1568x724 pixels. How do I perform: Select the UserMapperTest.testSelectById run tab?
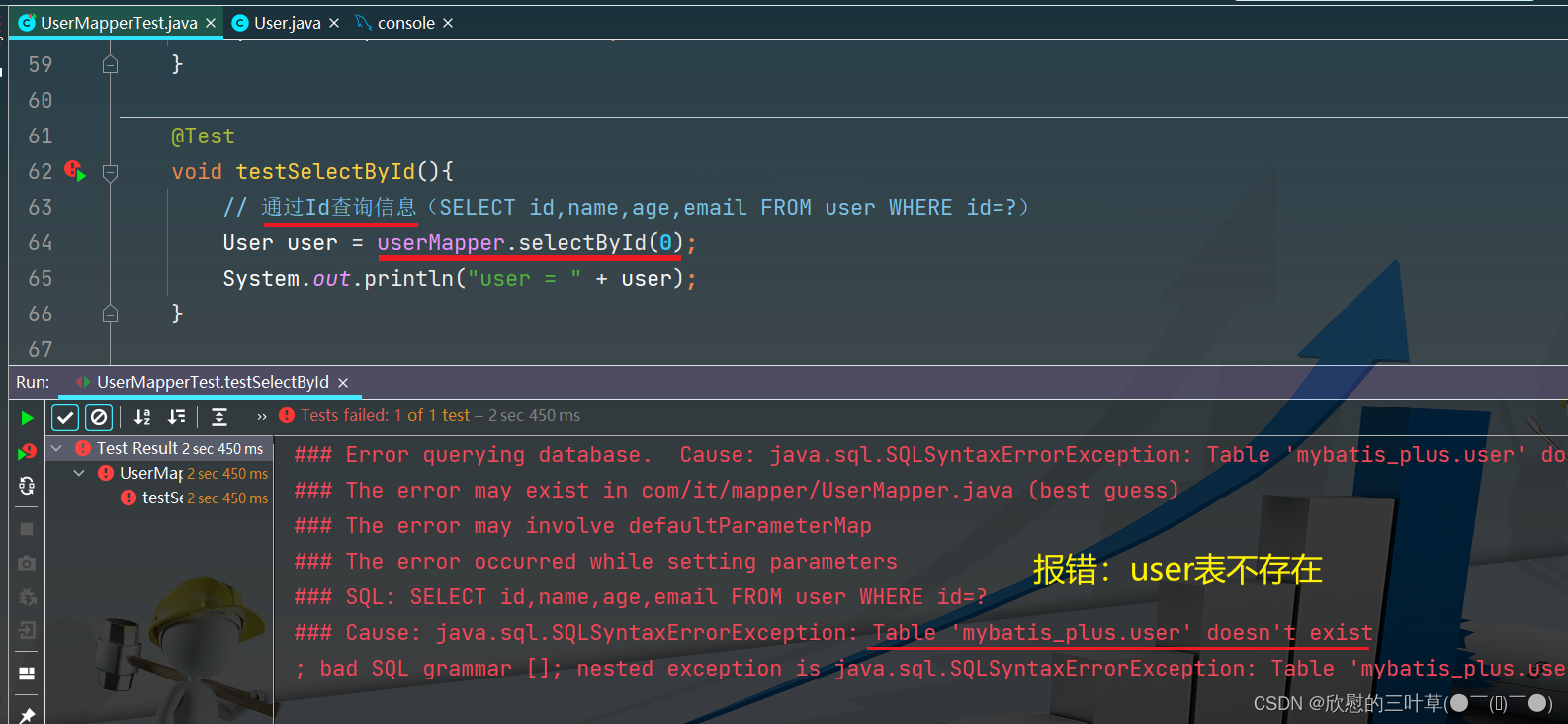(212, 382)
